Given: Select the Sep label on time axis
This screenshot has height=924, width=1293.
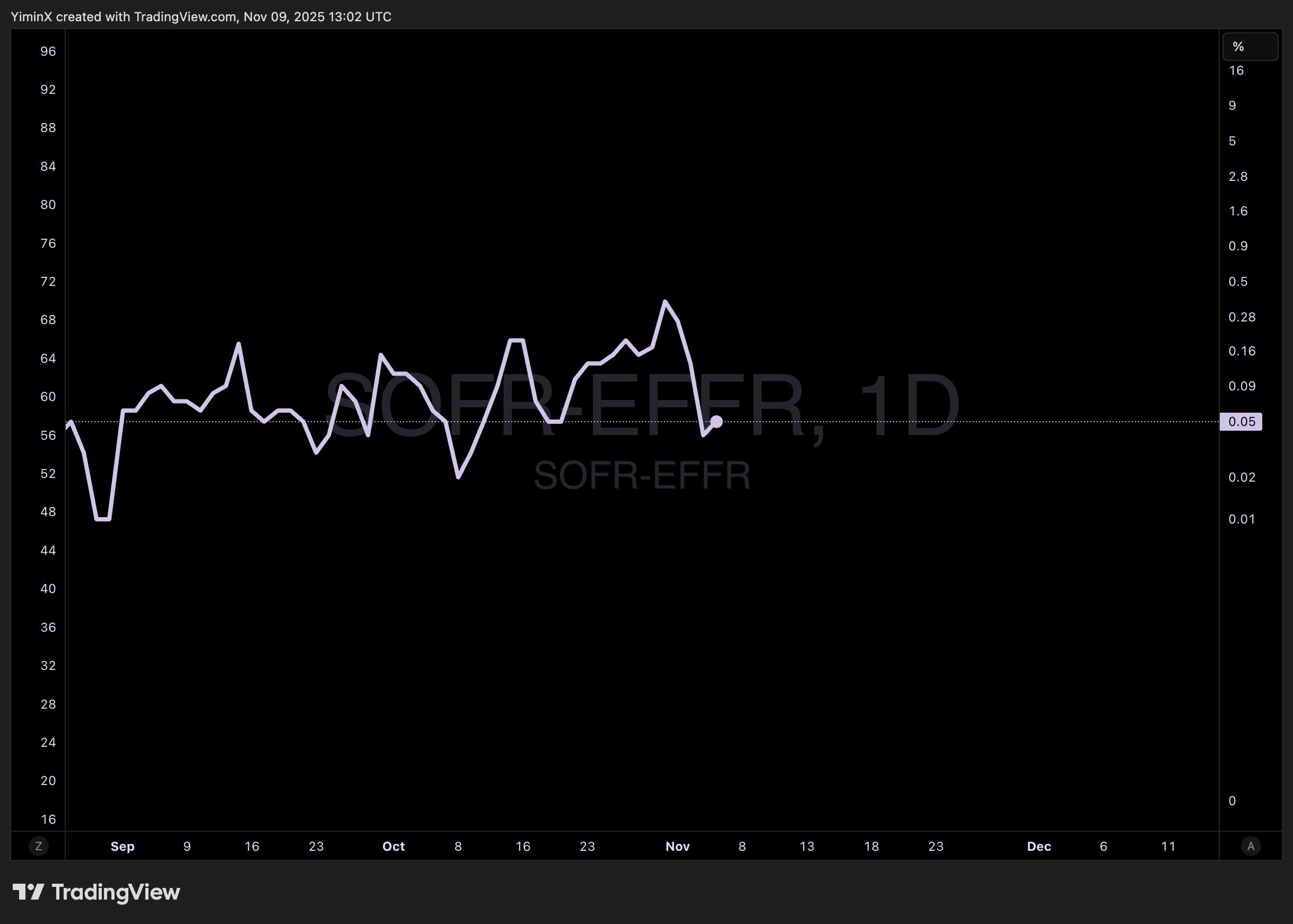Looking at the screenshot, I should (x=123, y=846).
